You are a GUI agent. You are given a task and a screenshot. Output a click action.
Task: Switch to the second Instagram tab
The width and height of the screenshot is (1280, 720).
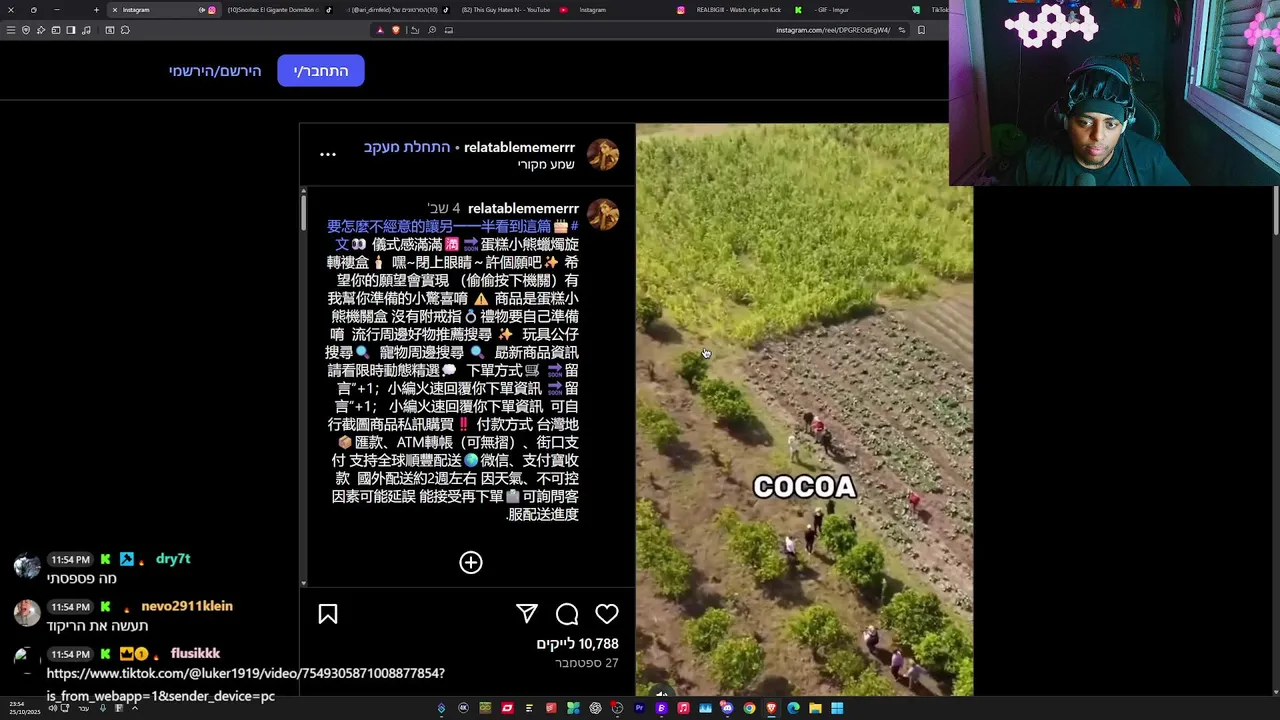[592, 10]
